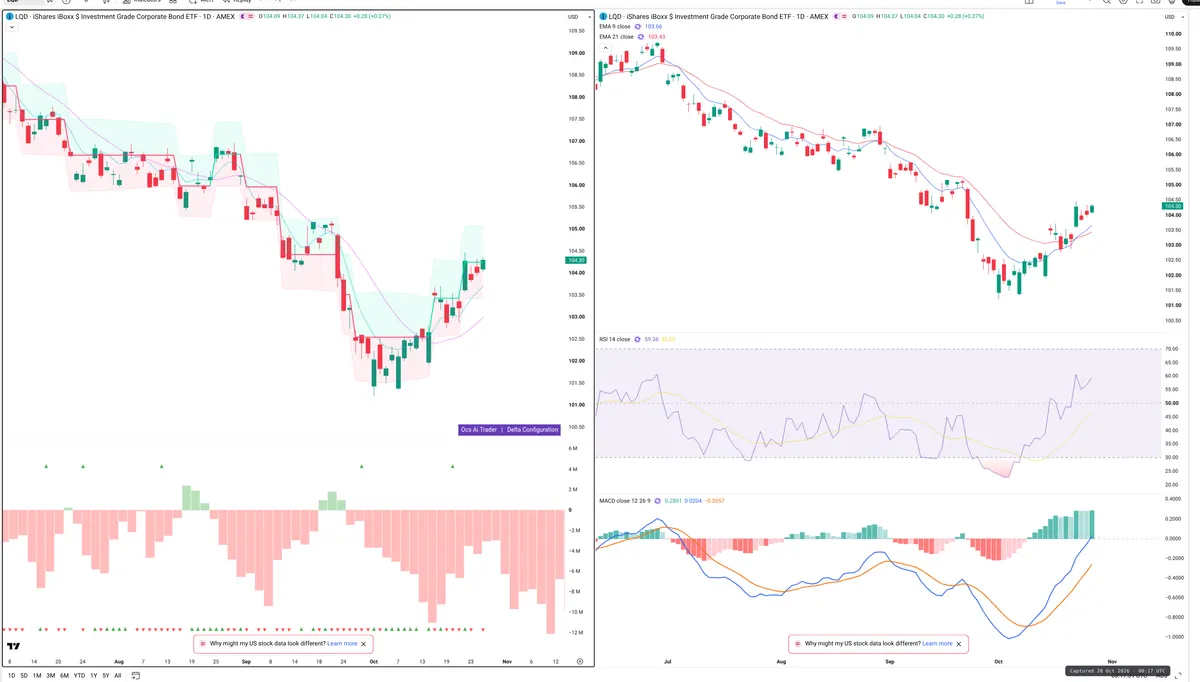Click the icon on the right chart notice

tap(797, 644)
